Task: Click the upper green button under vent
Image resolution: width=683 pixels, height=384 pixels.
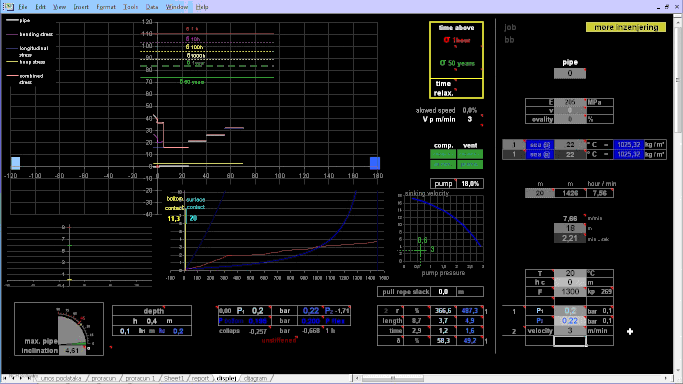Action: (x=470, y=154)
